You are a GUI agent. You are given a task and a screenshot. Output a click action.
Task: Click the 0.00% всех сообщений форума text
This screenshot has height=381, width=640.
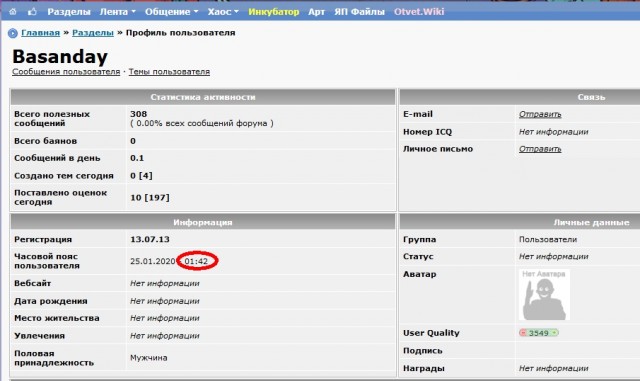coord(202,123)
